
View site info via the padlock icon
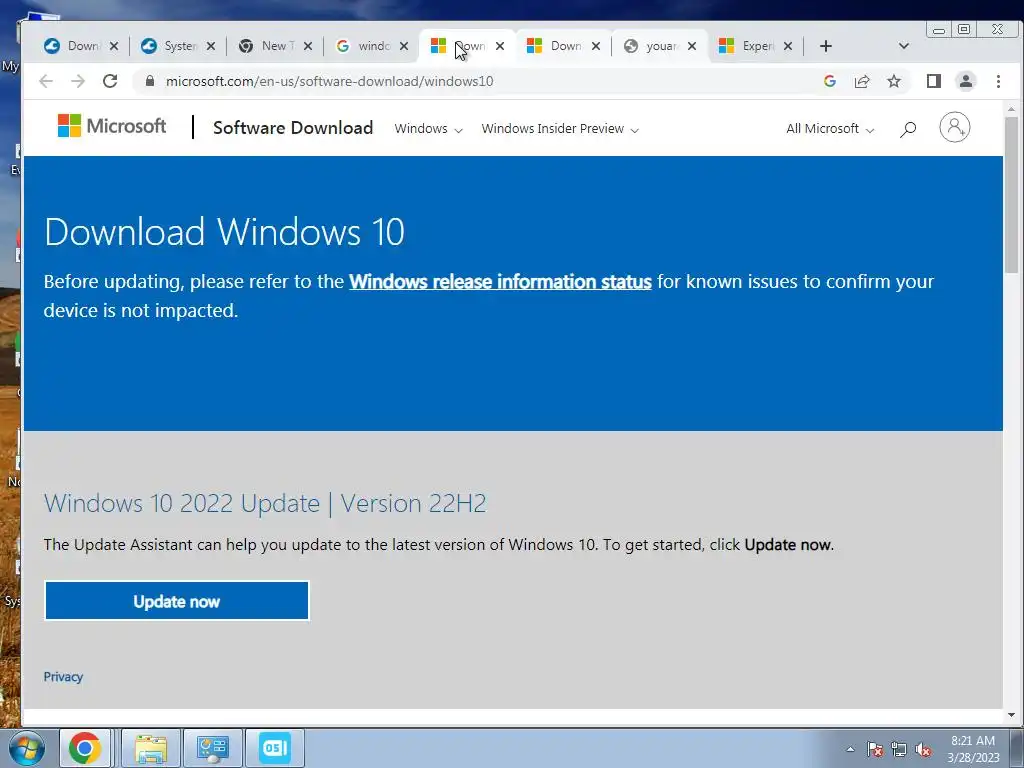150,81
